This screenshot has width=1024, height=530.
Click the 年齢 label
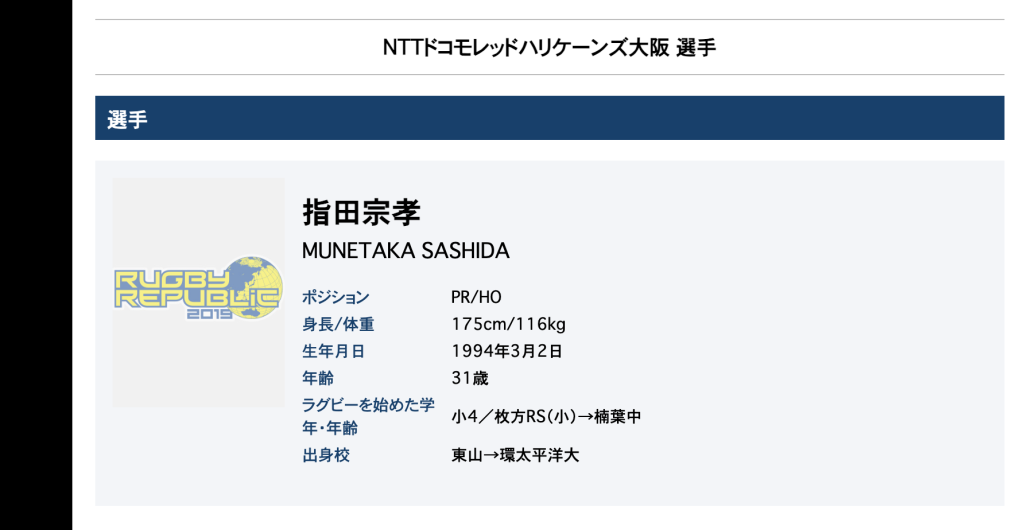pyautogui.click(x=318, y=378)
